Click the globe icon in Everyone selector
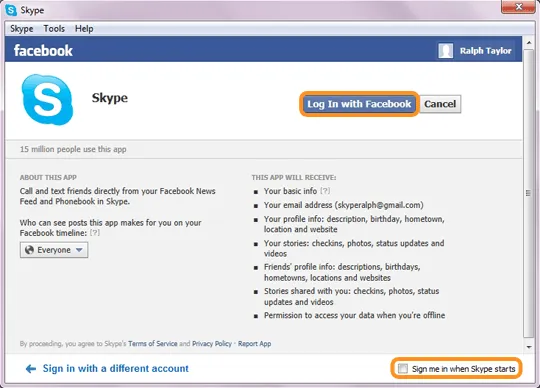The image size is (540, 388). [29, 250]
